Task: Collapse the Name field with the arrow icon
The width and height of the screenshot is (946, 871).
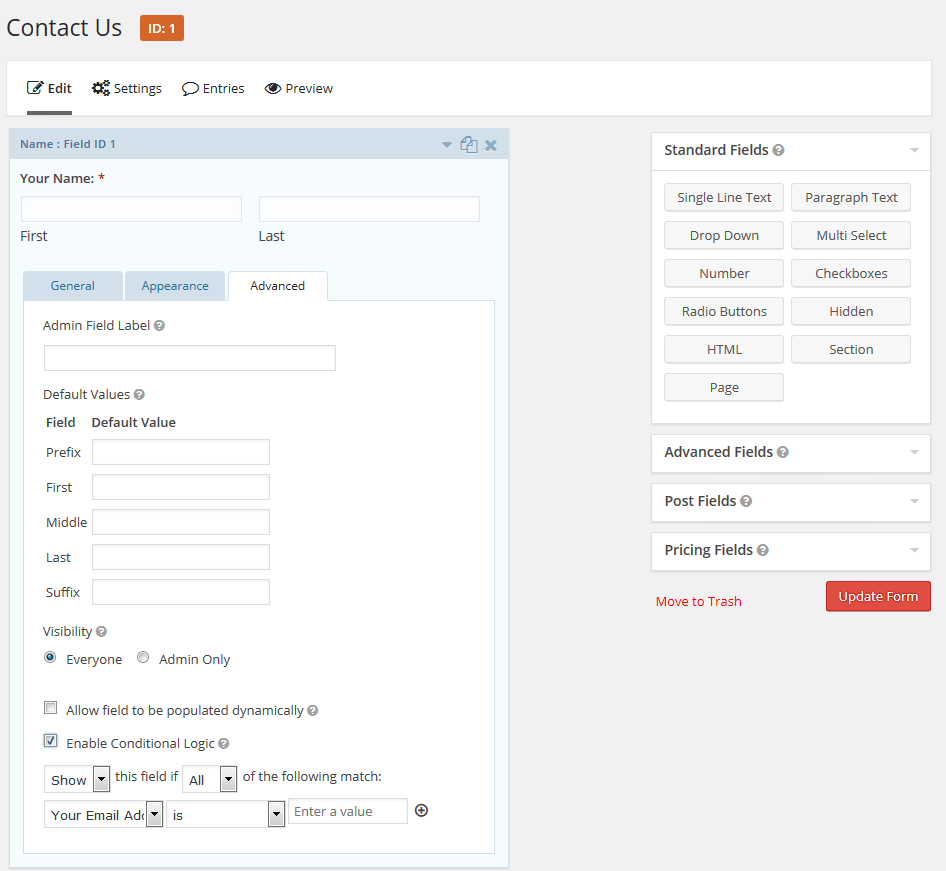Action: coord(447,145)
